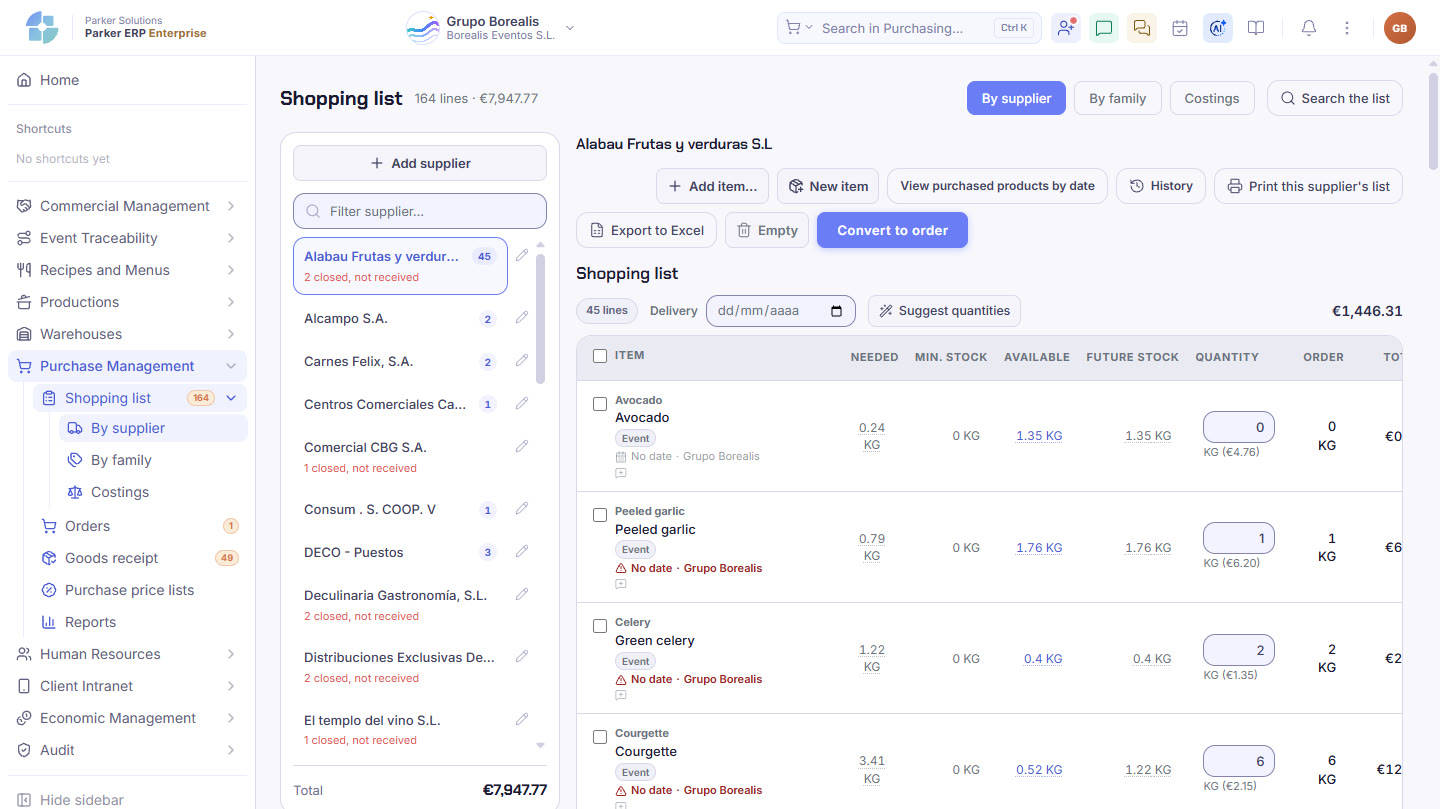Open Orders in sidebar
Viewport: 1440px width, 809px height.
[140, 526]
